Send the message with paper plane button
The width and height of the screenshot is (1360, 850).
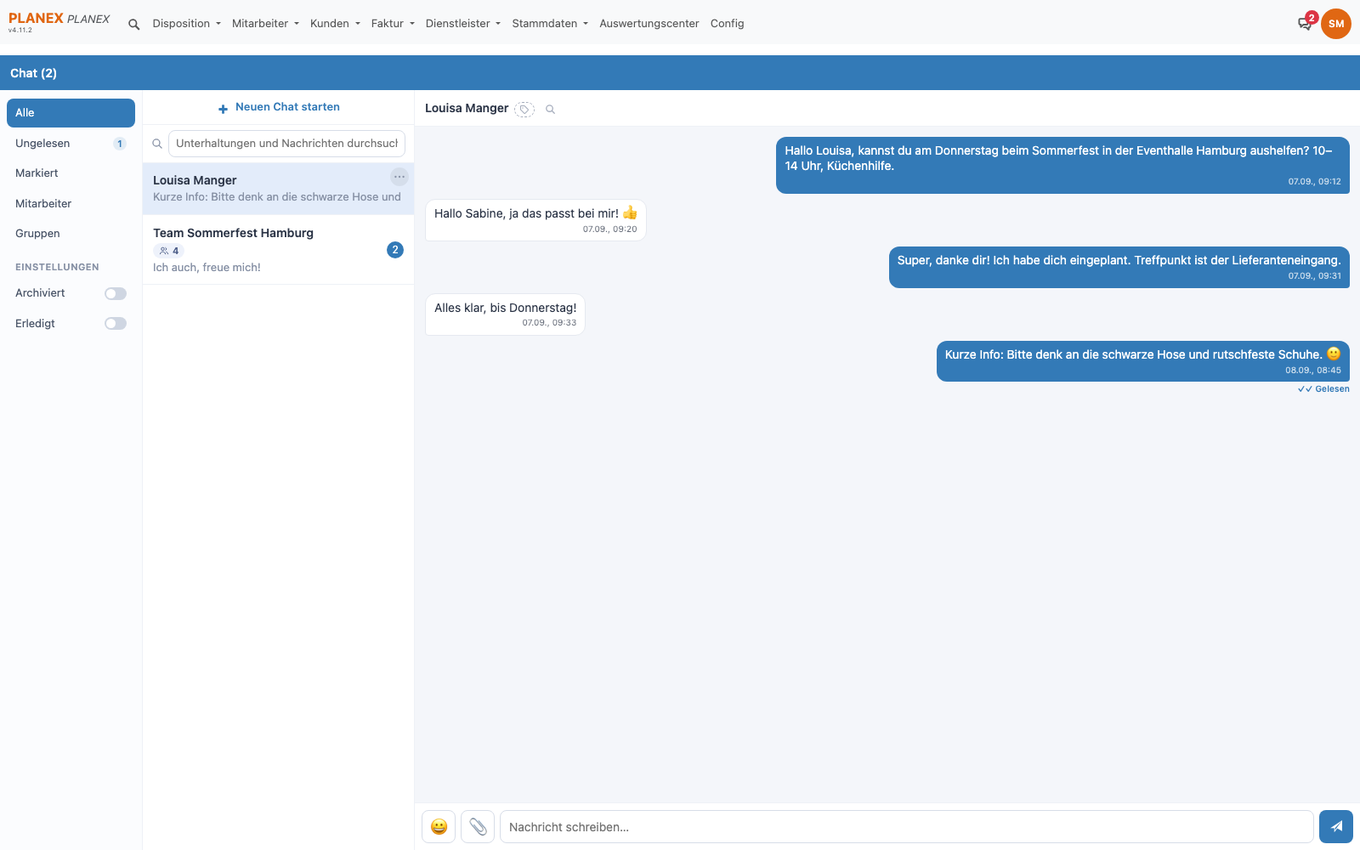pos(1336,827)
